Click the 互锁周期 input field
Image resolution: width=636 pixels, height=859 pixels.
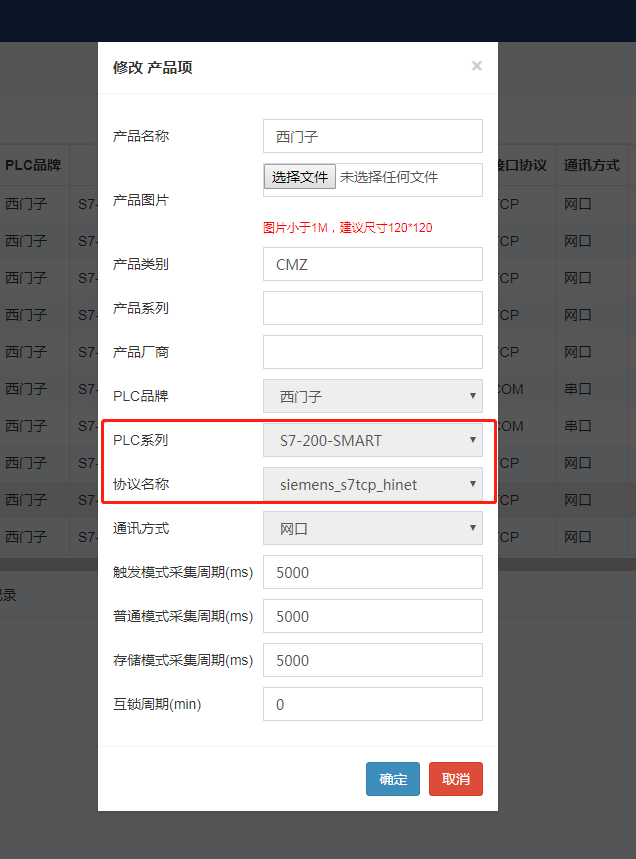click(372, 704)
